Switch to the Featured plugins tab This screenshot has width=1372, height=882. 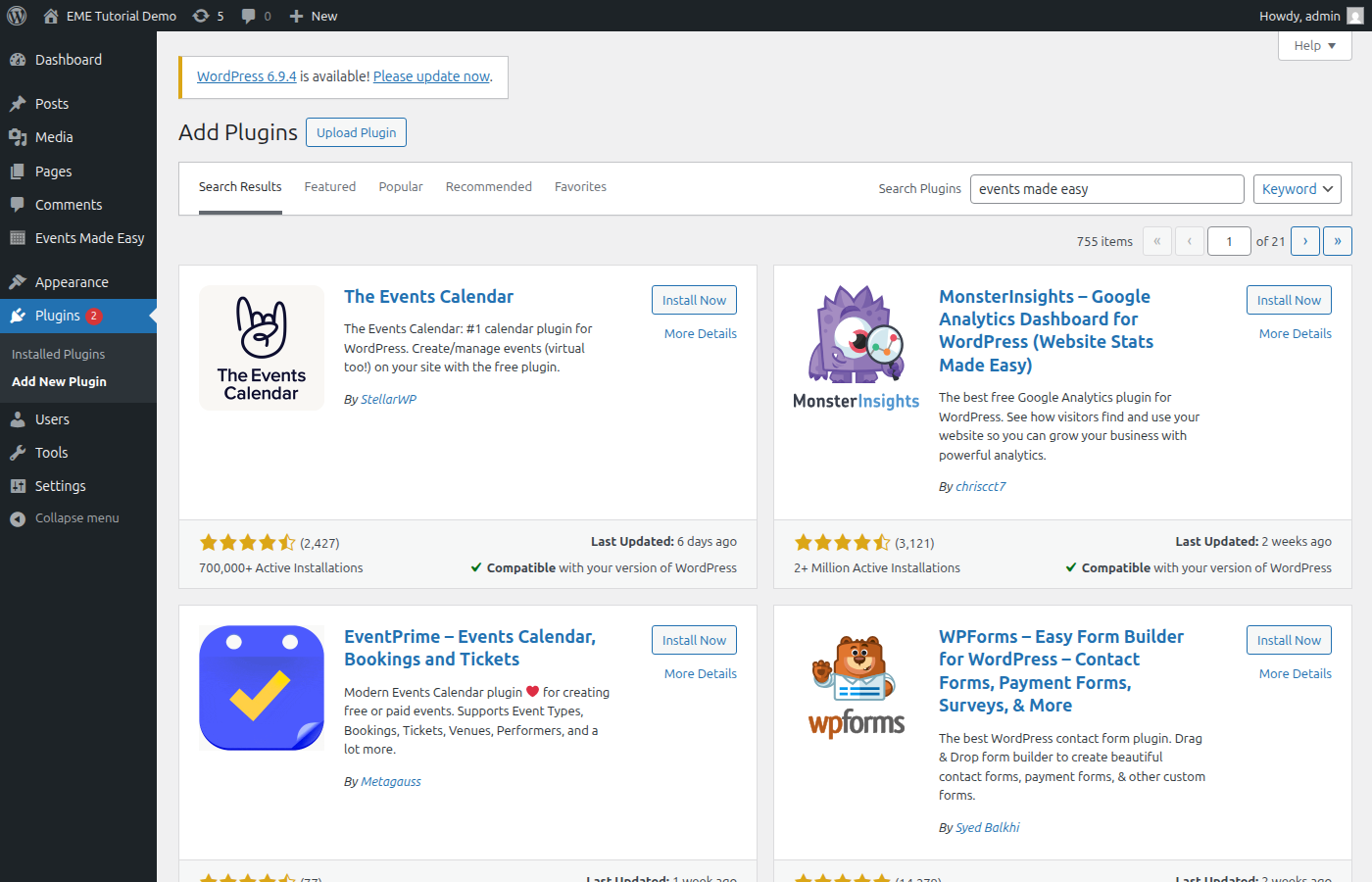coord(329,186)
